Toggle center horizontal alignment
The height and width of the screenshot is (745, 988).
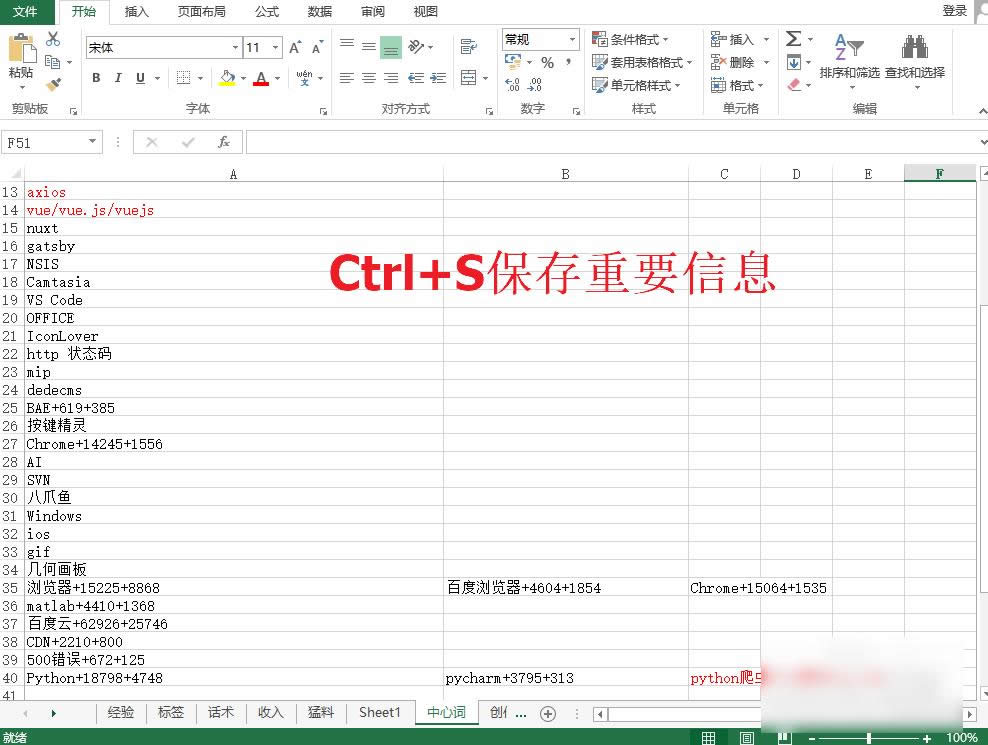(368, 78)
